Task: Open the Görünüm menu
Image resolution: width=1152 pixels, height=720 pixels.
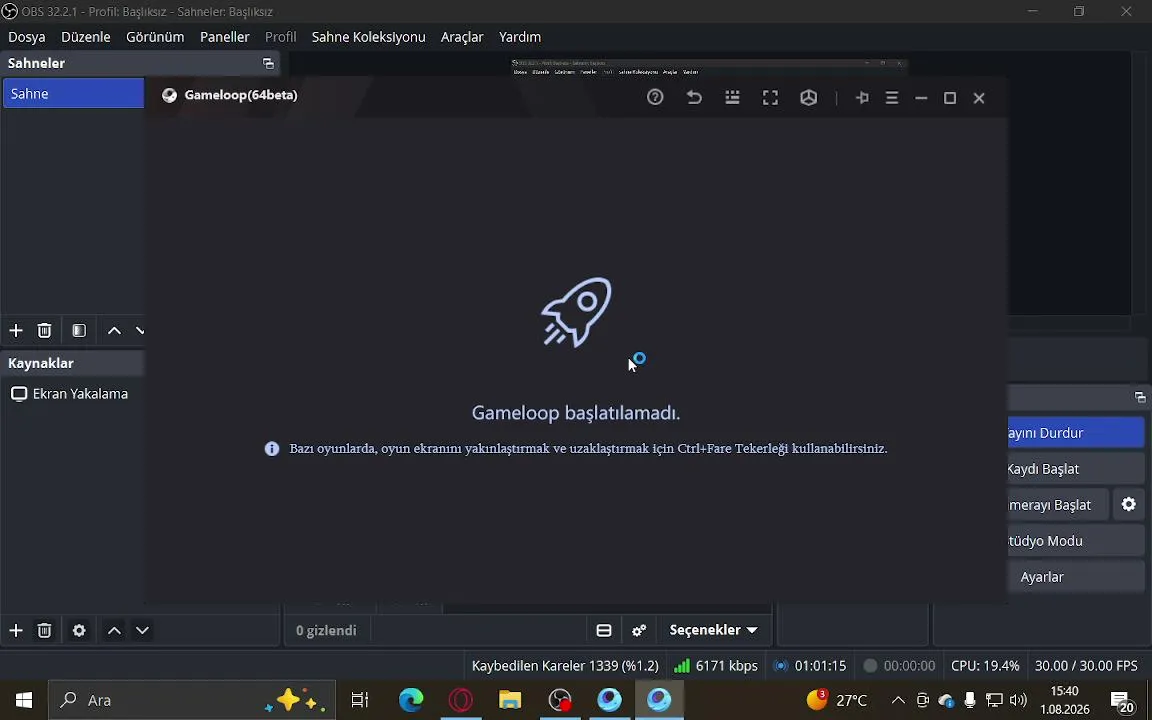Action: click(x=155, y=37)
